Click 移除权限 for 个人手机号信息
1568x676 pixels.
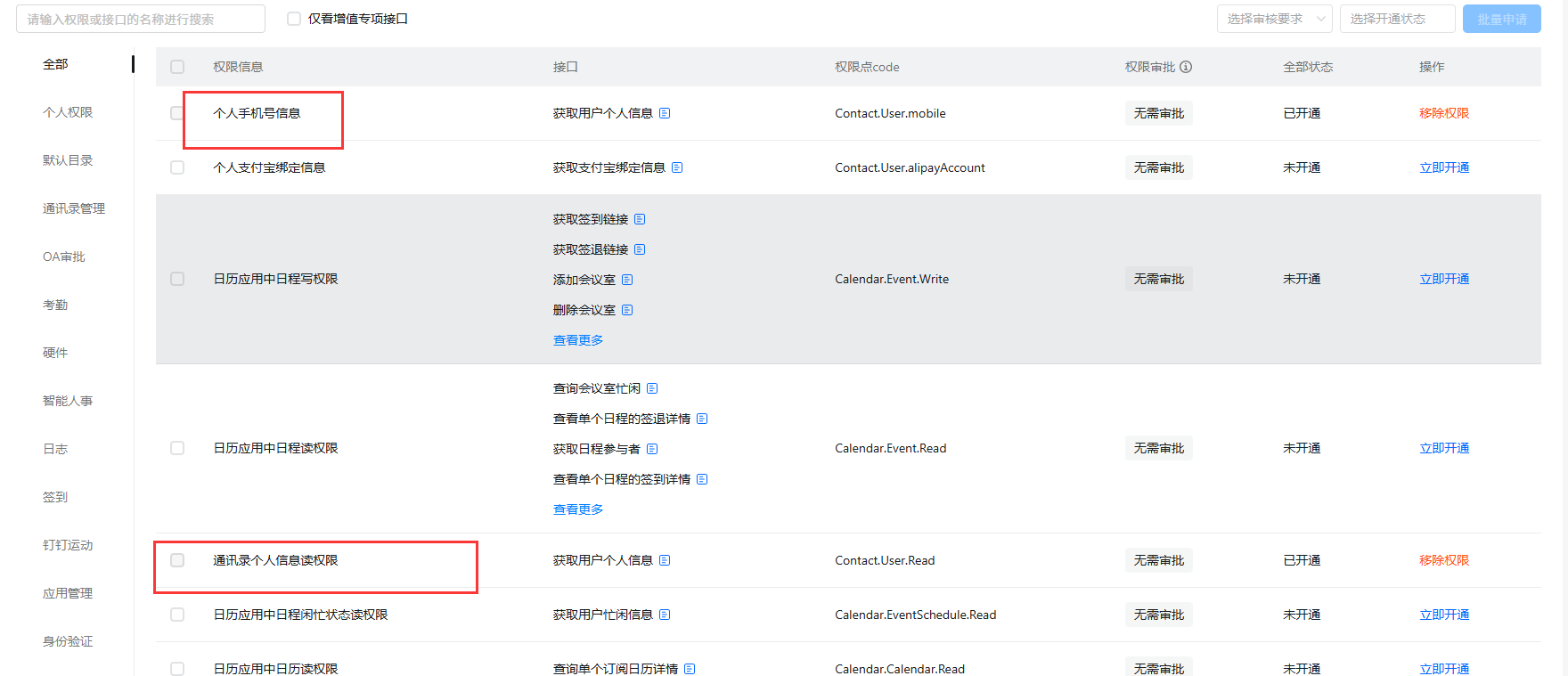pyautogui.click(x=1443, y=113)
